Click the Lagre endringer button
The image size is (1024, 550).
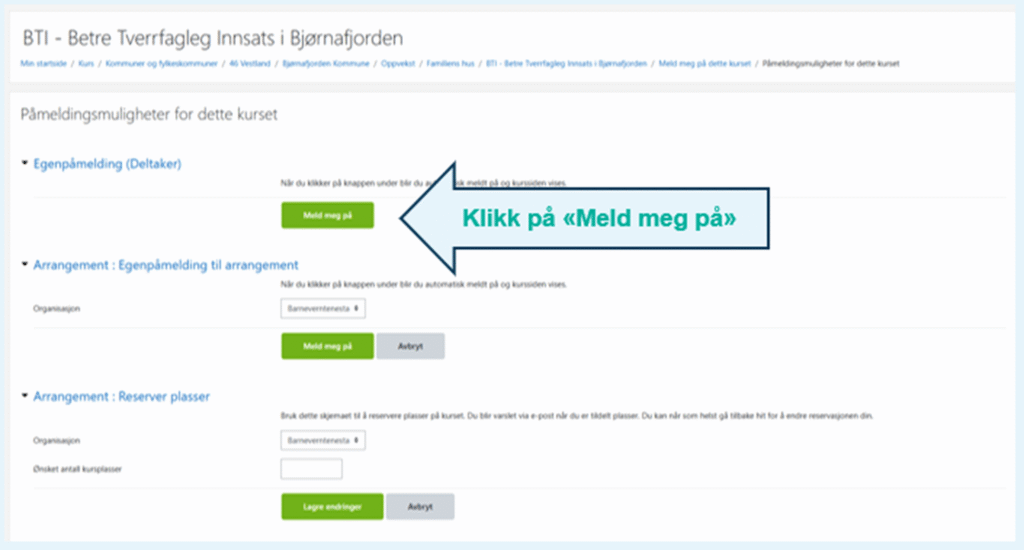coord(331,506)
